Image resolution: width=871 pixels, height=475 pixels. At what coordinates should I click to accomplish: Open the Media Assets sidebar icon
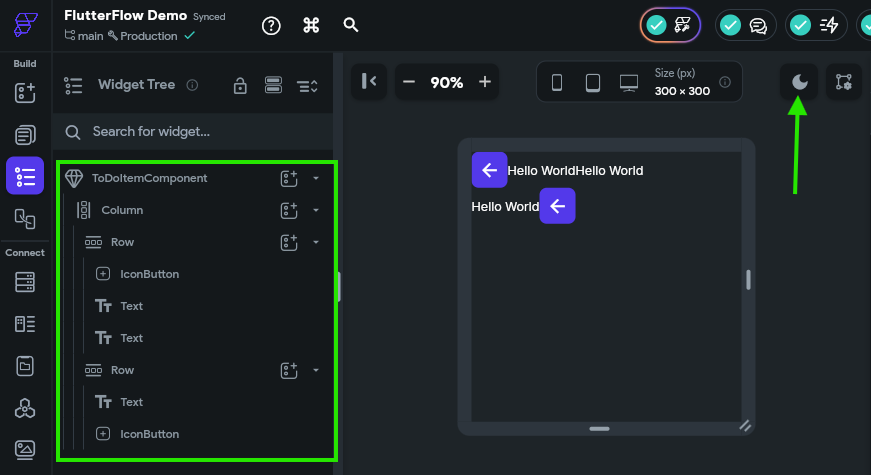(25, 449)
